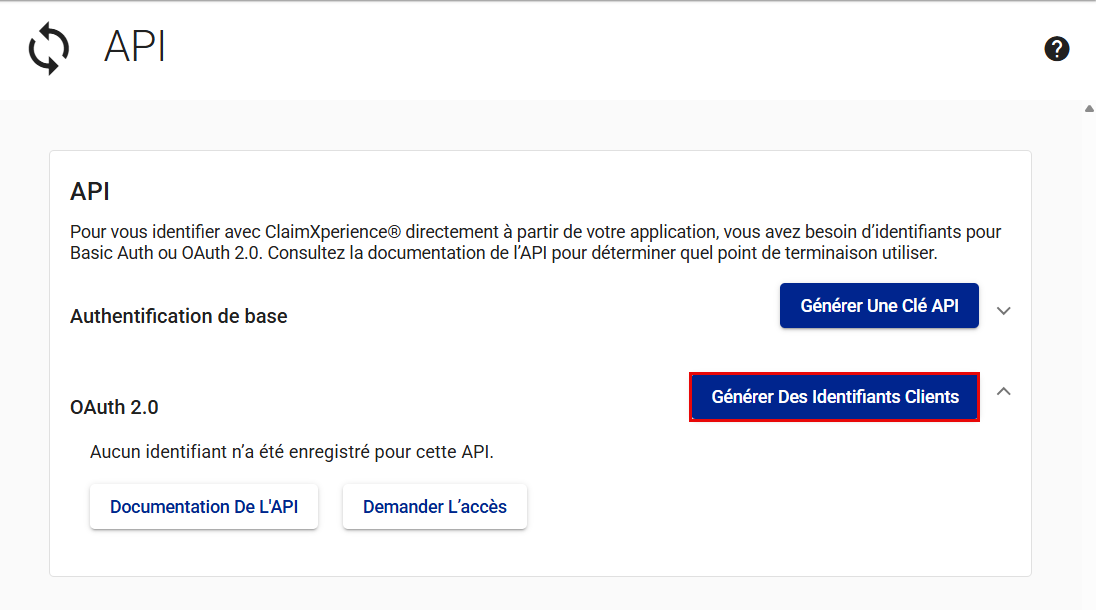Image resolution: width=1096 pixels, height=610 pixels.
Task: Open Documentation De L'API
Action: (204, 507)
